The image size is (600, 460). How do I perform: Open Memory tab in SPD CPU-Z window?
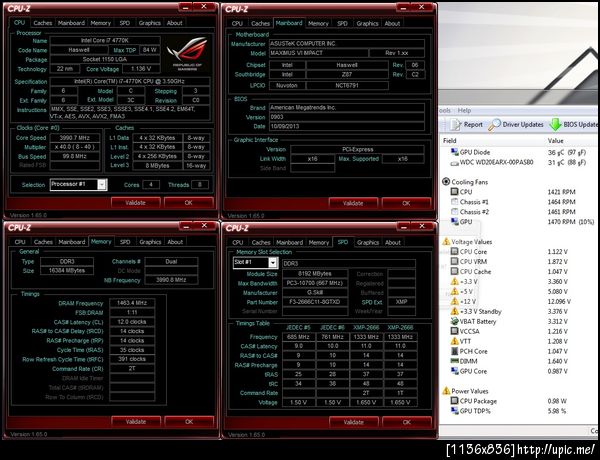318,243
